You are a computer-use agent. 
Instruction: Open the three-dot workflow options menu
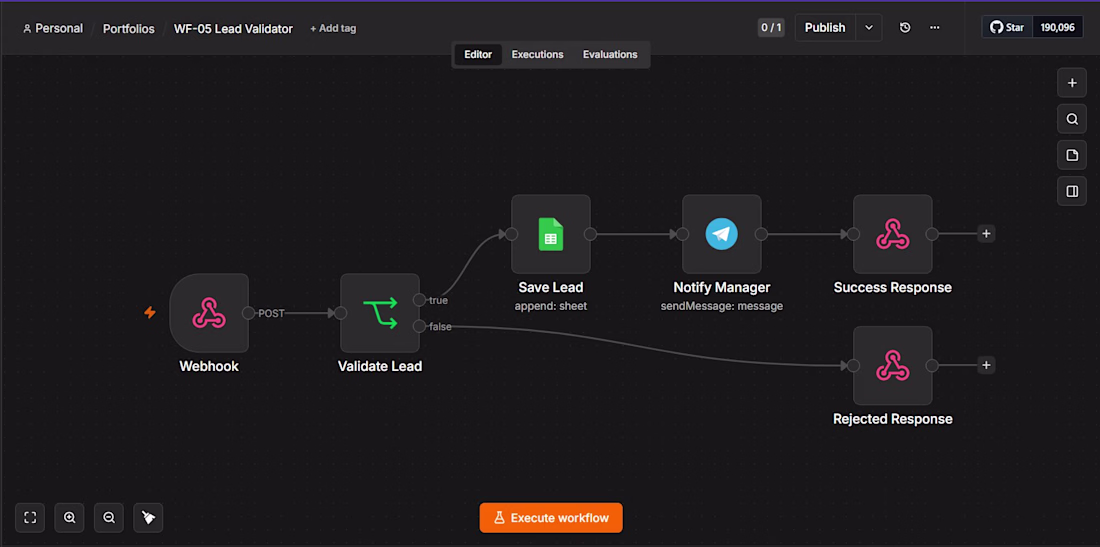(x=934, y=27)
